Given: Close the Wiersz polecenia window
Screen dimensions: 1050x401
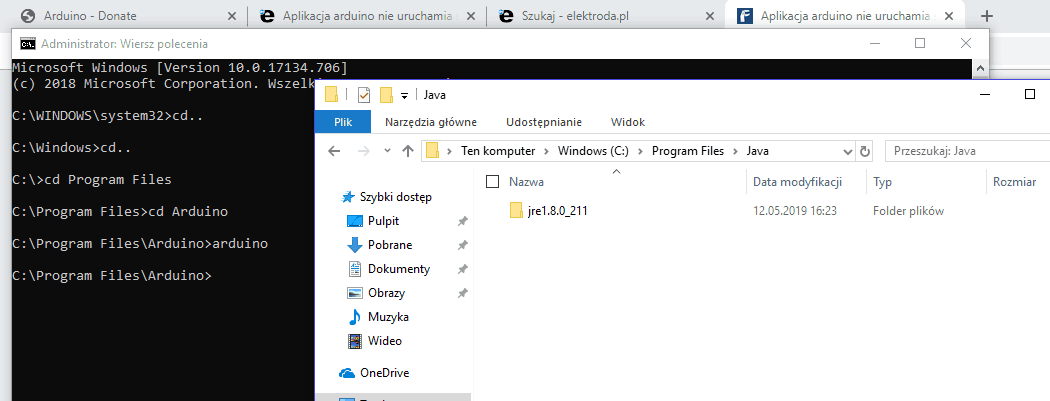Looking at the screenshot, I should 966,44.
